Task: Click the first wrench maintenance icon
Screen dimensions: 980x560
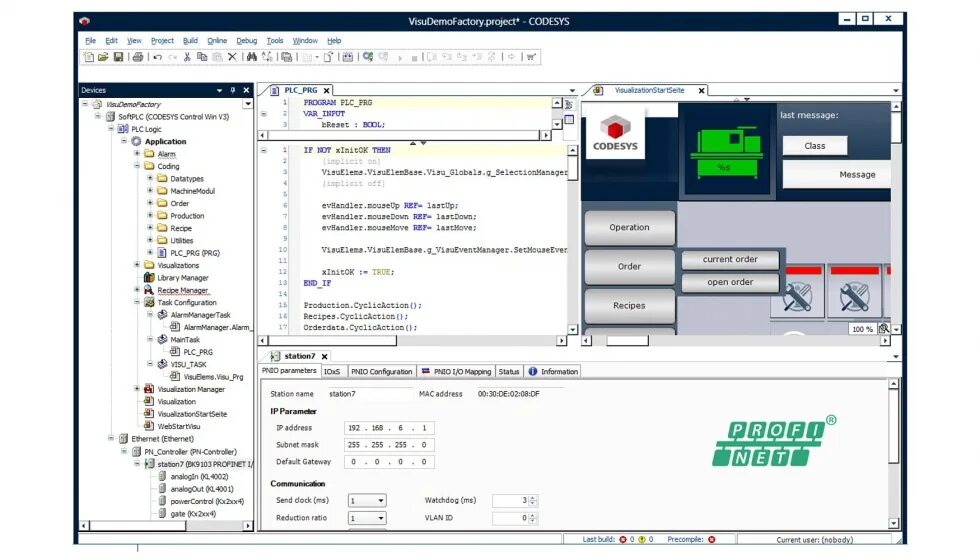Action: [797, 296]
